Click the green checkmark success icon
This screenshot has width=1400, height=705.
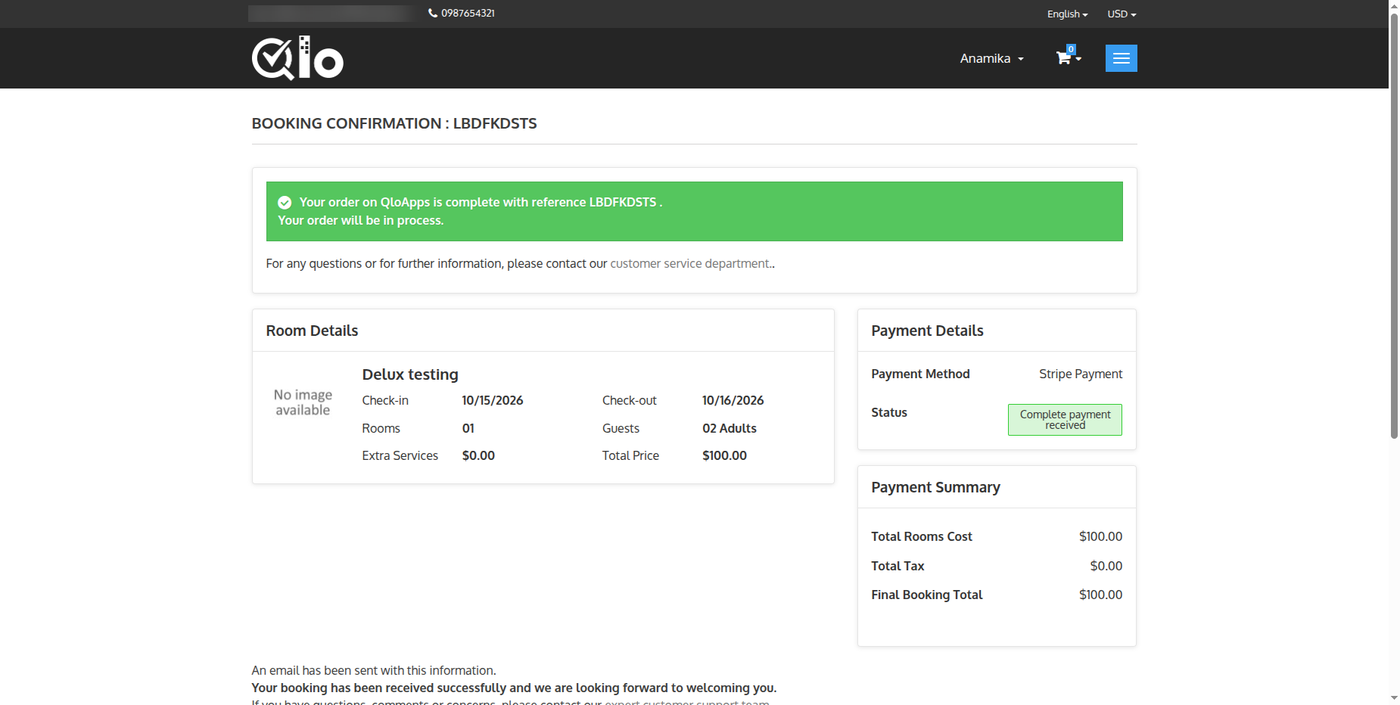click(285, 202)
